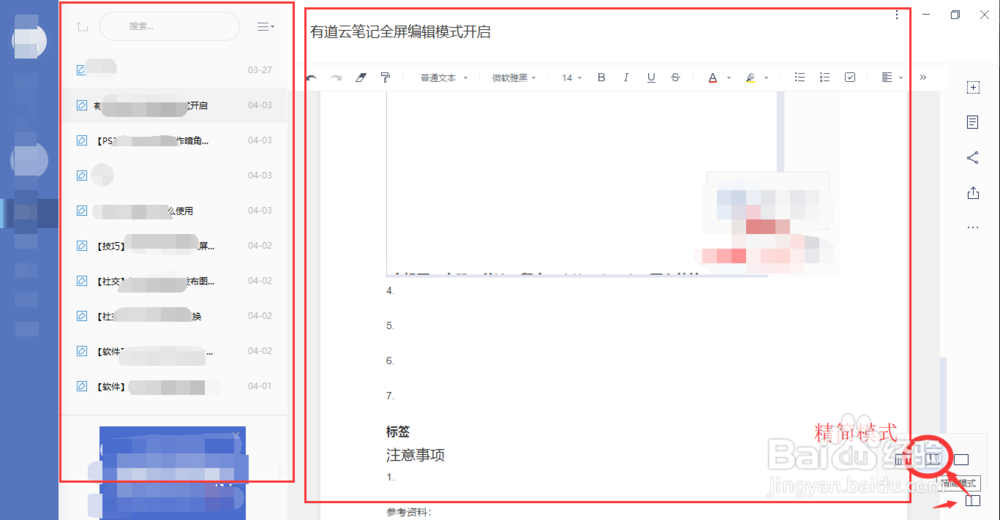
Task: Insert a numbered list
Action: point(825,77)
